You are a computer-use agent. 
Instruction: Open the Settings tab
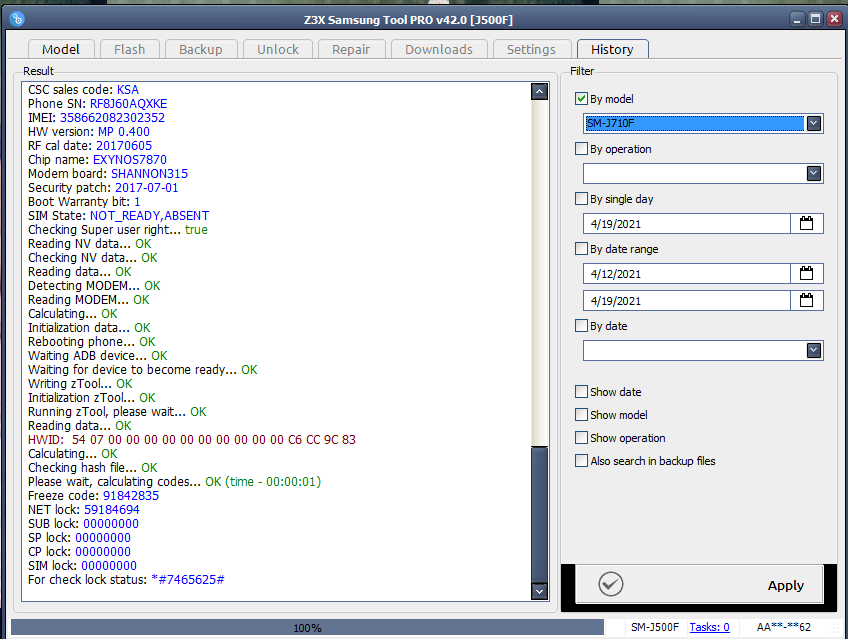pyautogui.click(x=531, y=49)
